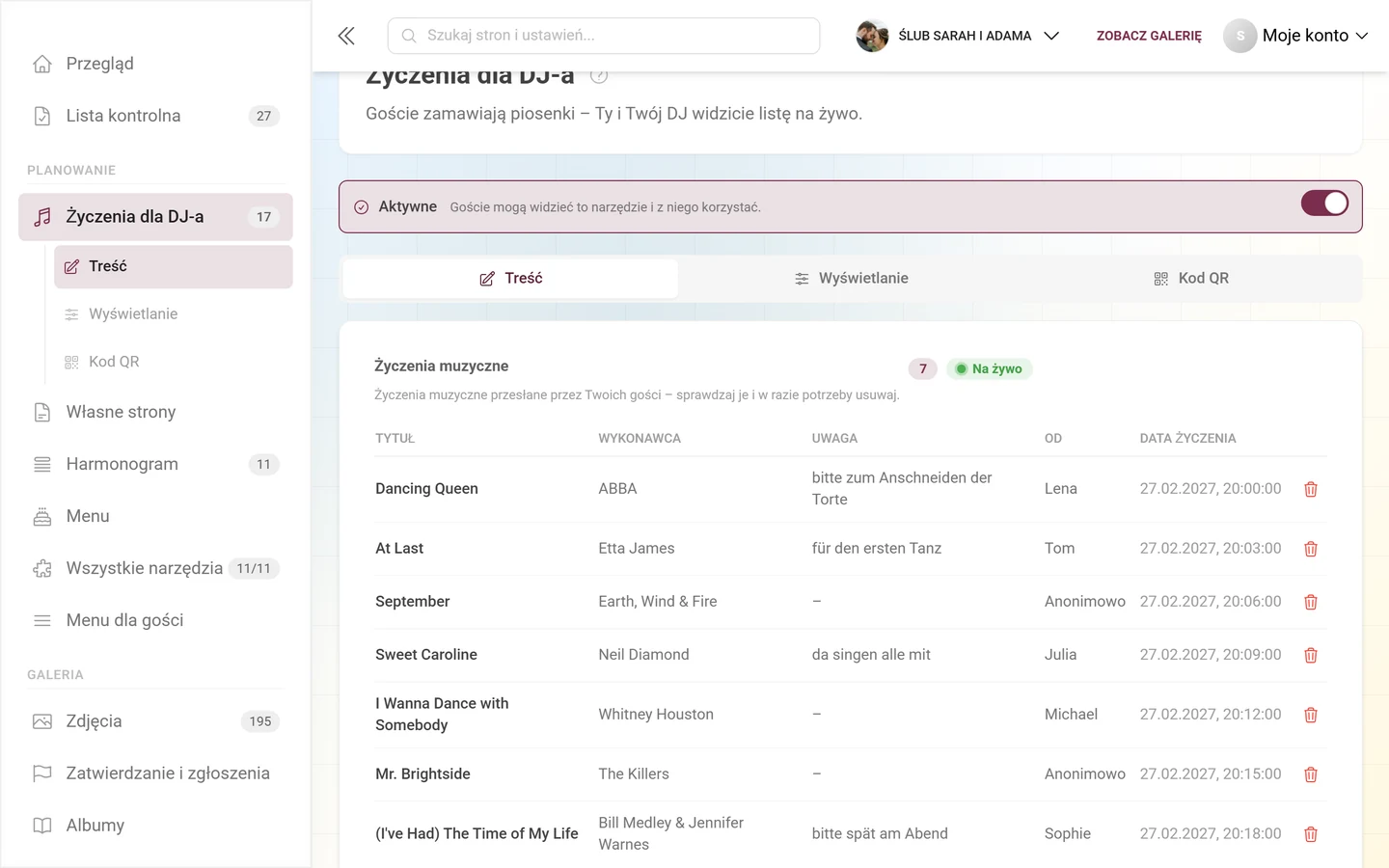The width and height of the screenshot is (1389, 868).
Task: Click the note 'für den ersten Tanz'
Action: tap(877, 549)
